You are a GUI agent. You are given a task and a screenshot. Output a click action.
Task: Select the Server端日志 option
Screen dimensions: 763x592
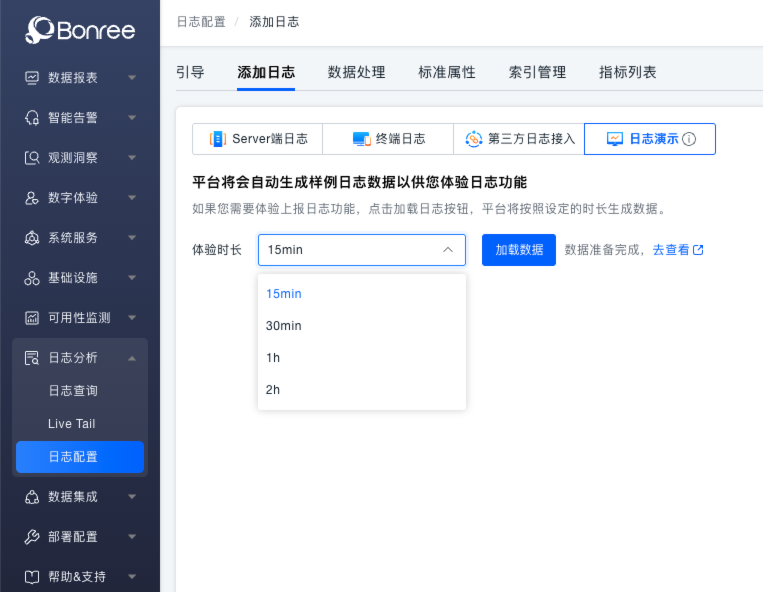pyautogui.click(x=257, y=139)
